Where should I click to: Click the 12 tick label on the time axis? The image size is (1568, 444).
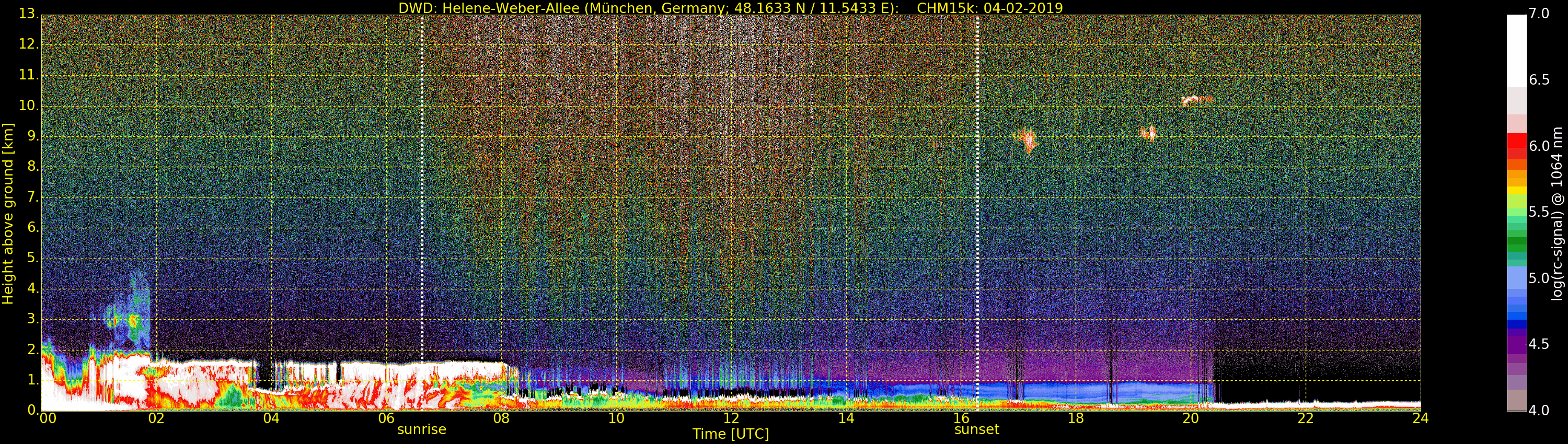[x=731, y=418]
